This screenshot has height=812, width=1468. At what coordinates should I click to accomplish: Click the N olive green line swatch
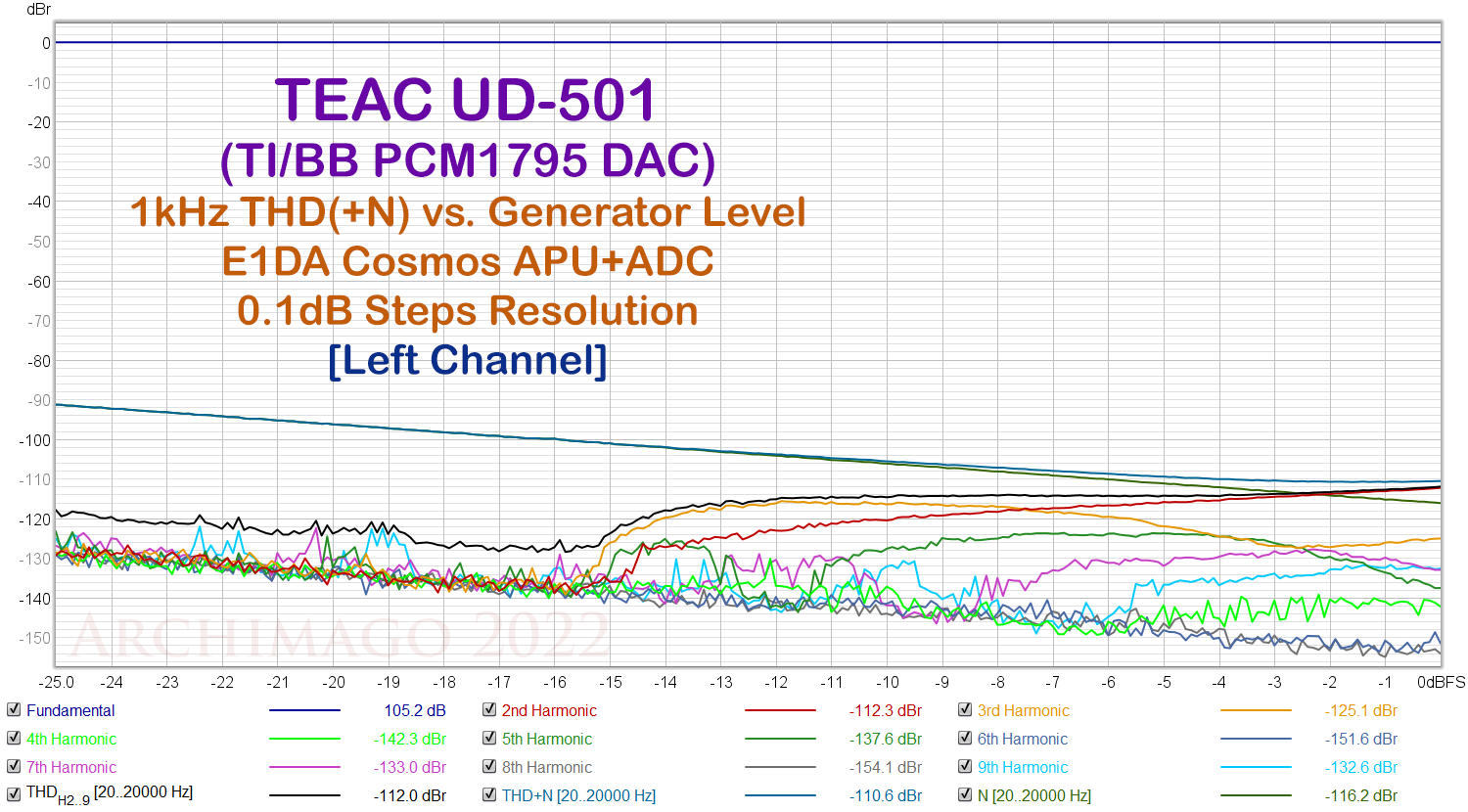tap(1256, 796)
